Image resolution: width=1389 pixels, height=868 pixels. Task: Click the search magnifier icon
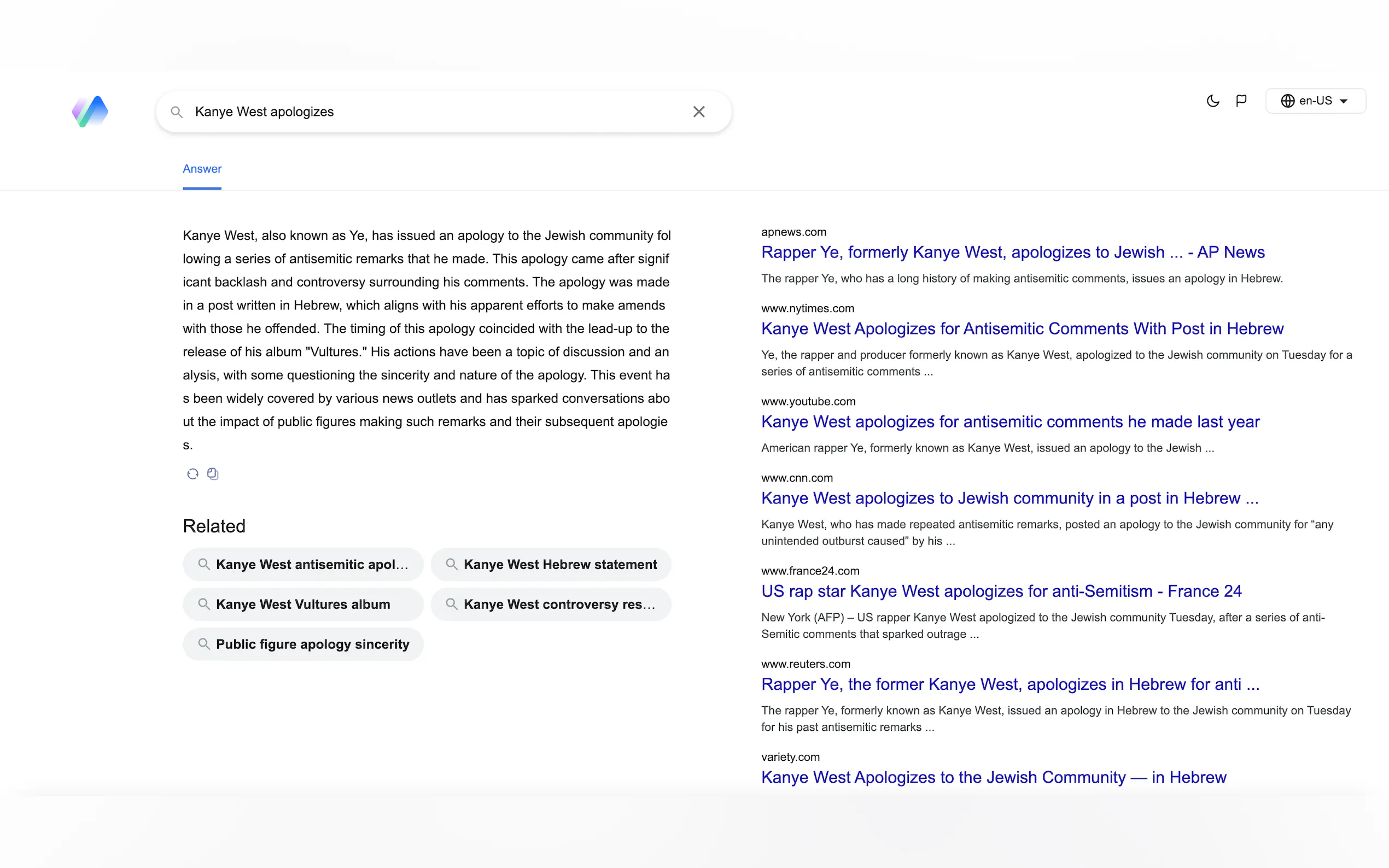(177, 112)
